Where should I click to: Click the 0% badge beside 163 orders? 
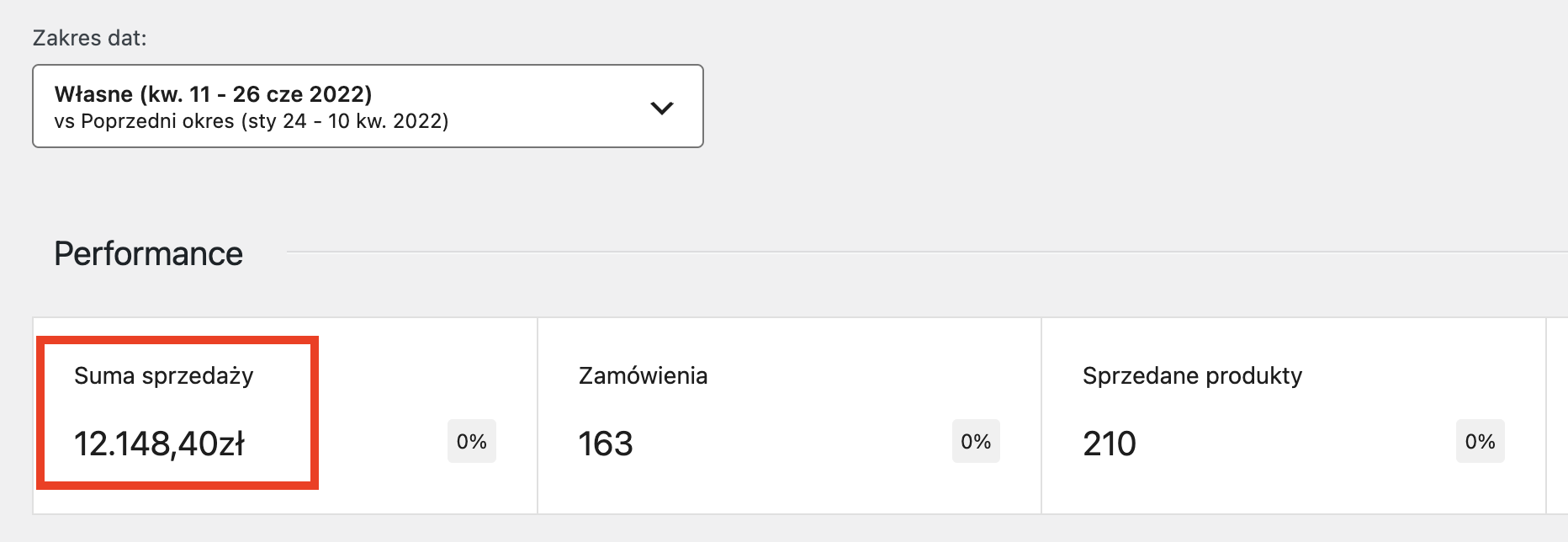tap(976, 441)
